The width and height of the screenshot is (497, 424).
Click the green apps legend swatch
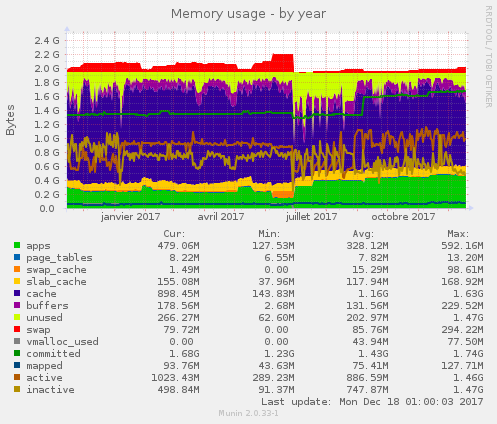pyautogui.click(x=17, y=245)
